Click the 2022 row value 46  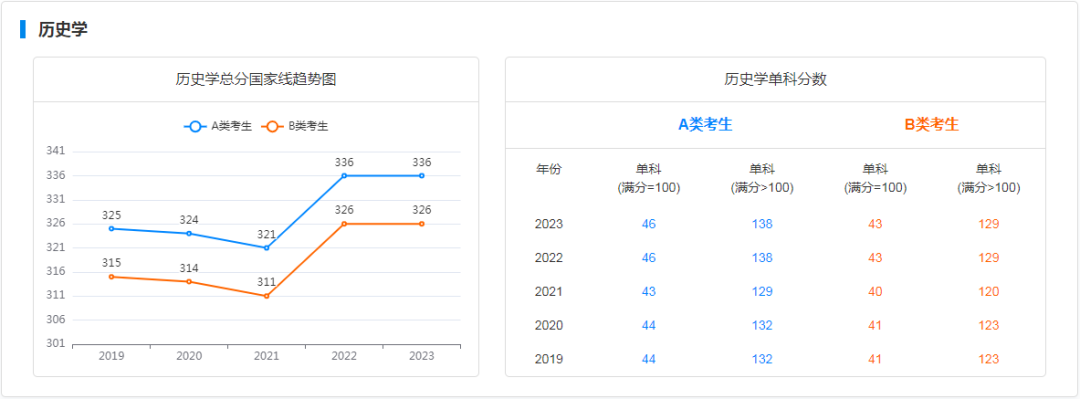pyautogui.click(x=649, y=258)
